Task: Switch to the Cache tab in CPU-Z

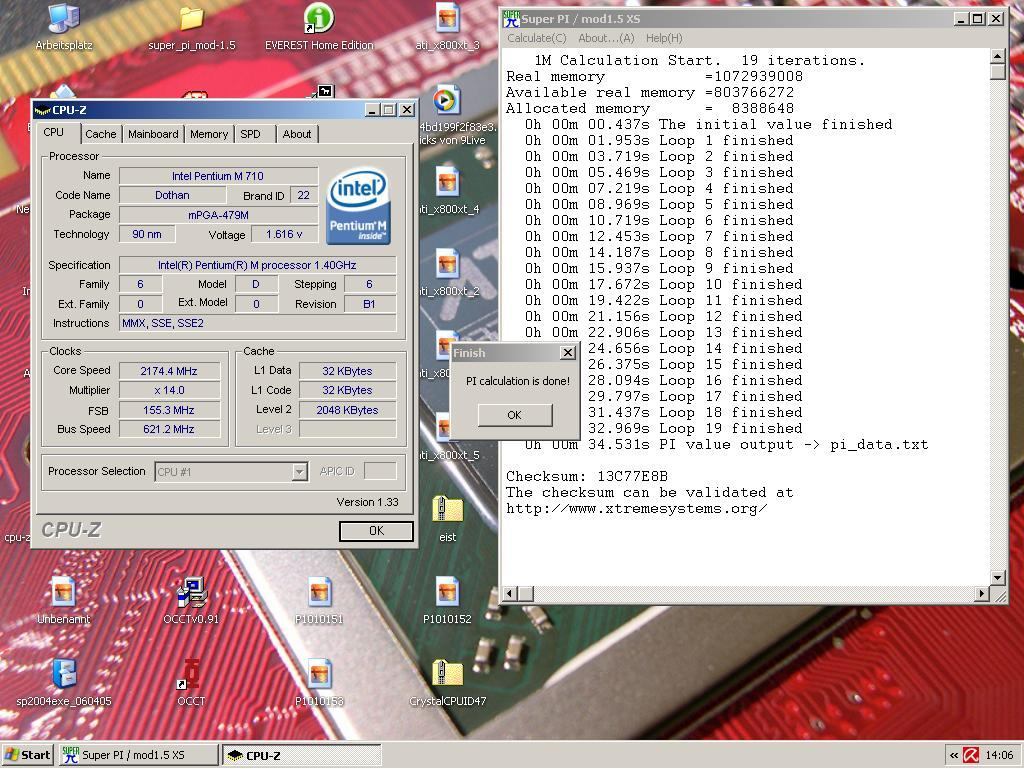Action: 101,134
